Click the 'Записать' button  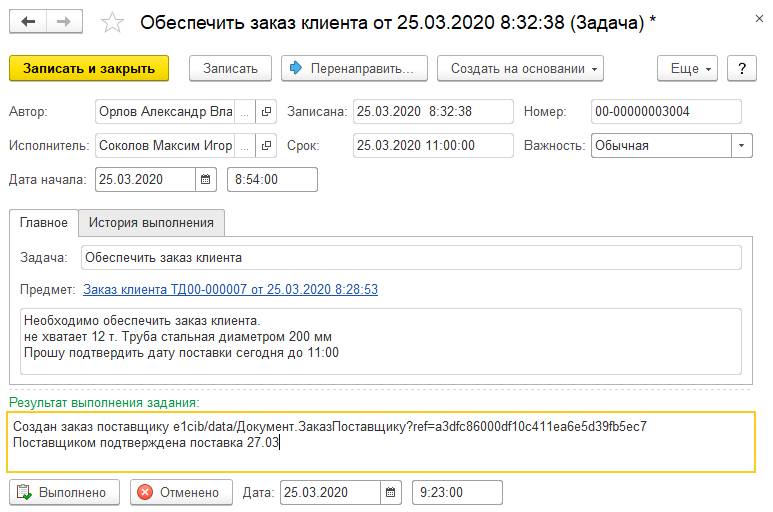[x=231, y=68]
